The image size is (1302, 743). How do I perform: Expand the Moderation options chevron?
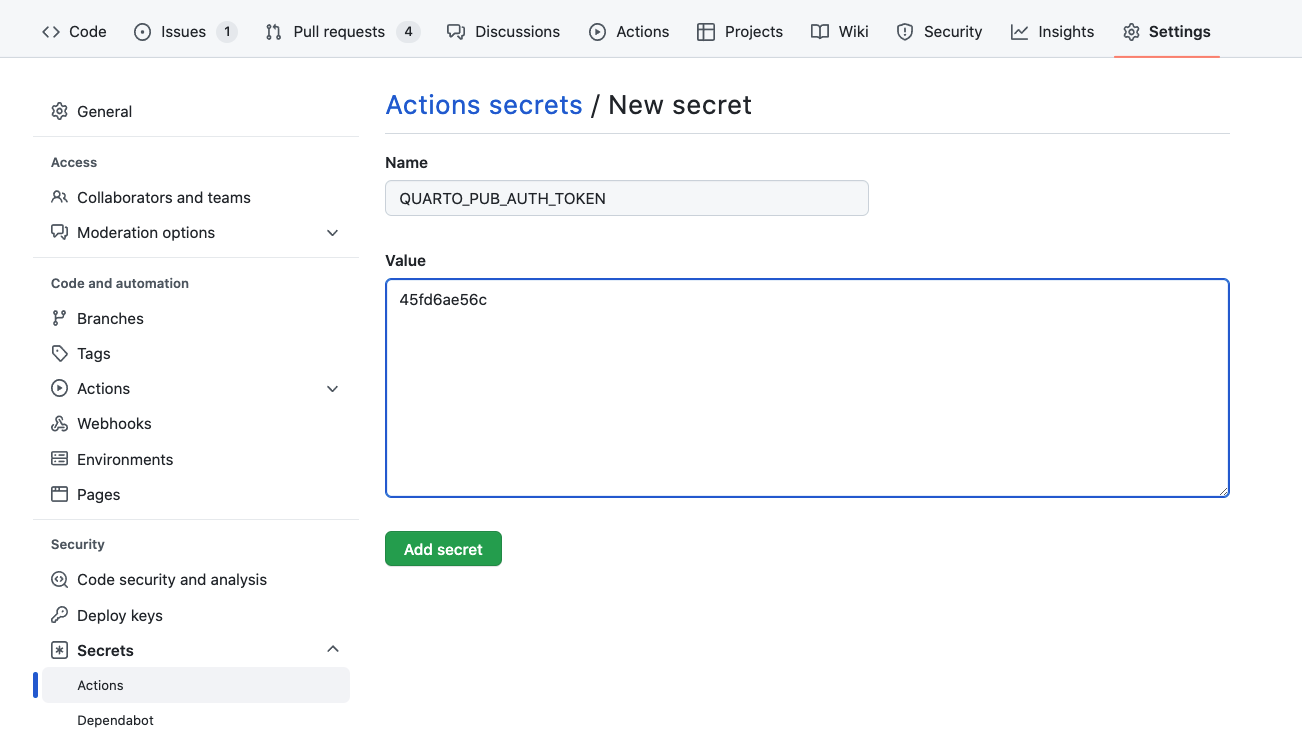coord(333,233)
